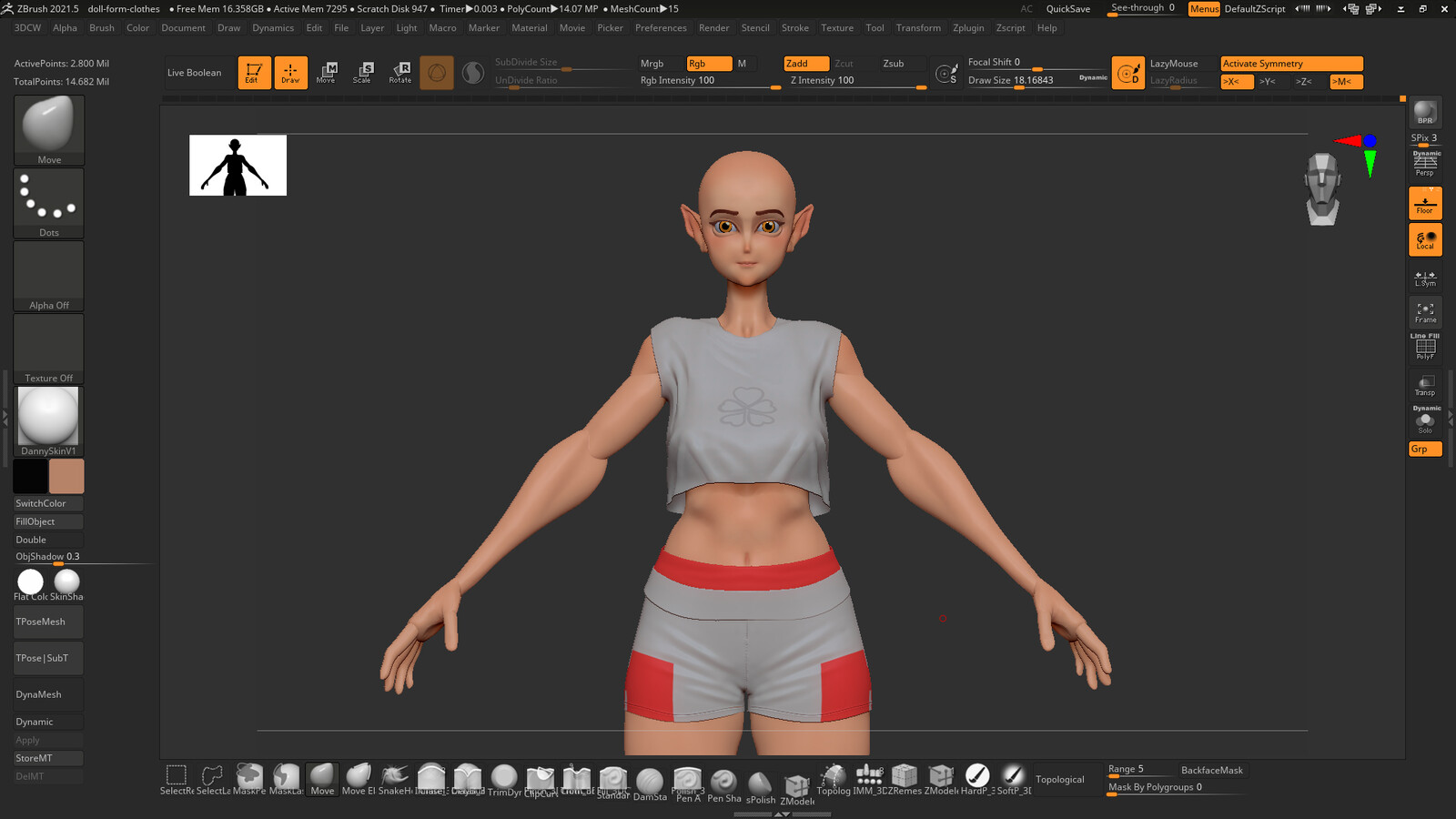Select the HardPolish brush
Viewport: 1456px width, 819px height.
coord(977,780)
